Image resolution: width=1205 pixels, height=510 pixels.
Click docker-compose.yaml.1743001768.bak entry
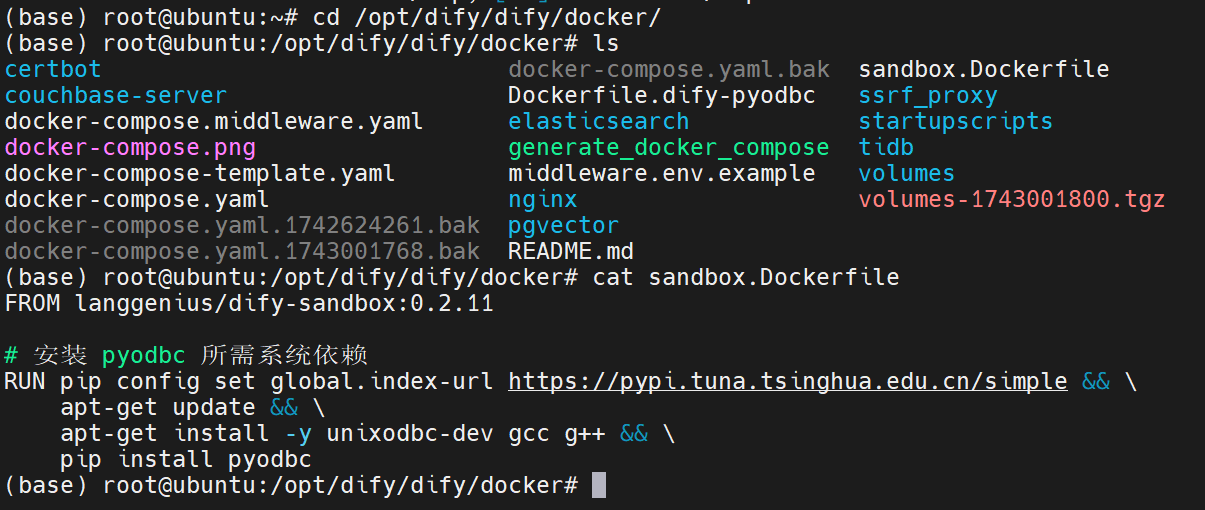point(242,252)
